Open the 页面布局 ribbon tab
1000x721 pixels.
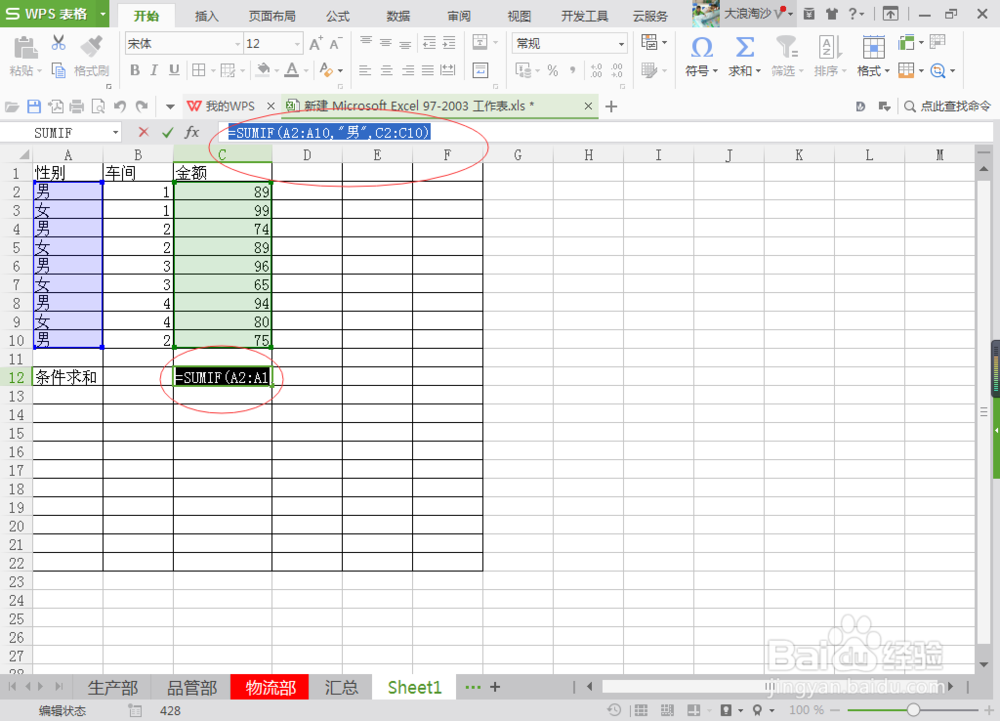pos(272,16)
